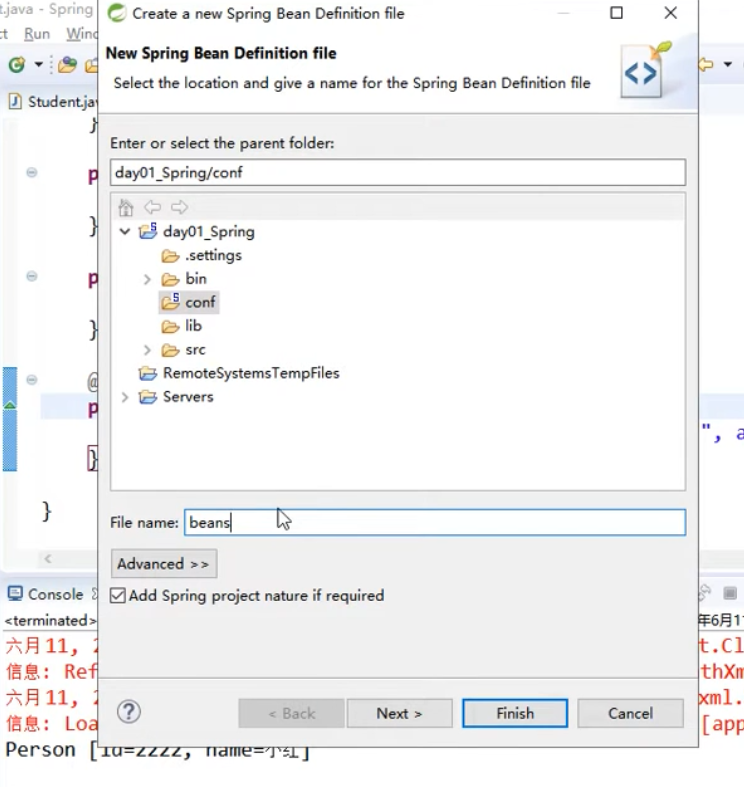This screenshot has width=744, height=787.
Task: Click the terminate square icon in Console toolbar
Action: pyautogui.click(x=730, y=593)
